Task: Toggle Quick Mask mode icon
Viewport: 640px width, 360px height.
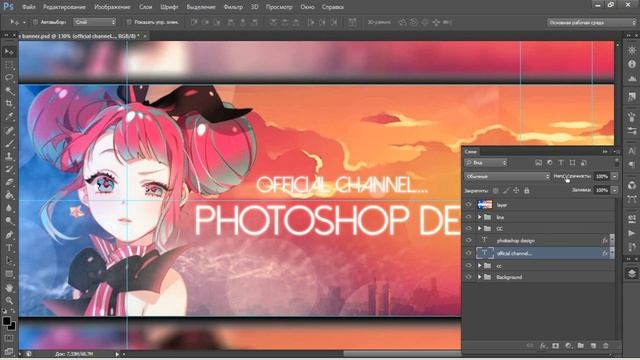Action: 9,338
